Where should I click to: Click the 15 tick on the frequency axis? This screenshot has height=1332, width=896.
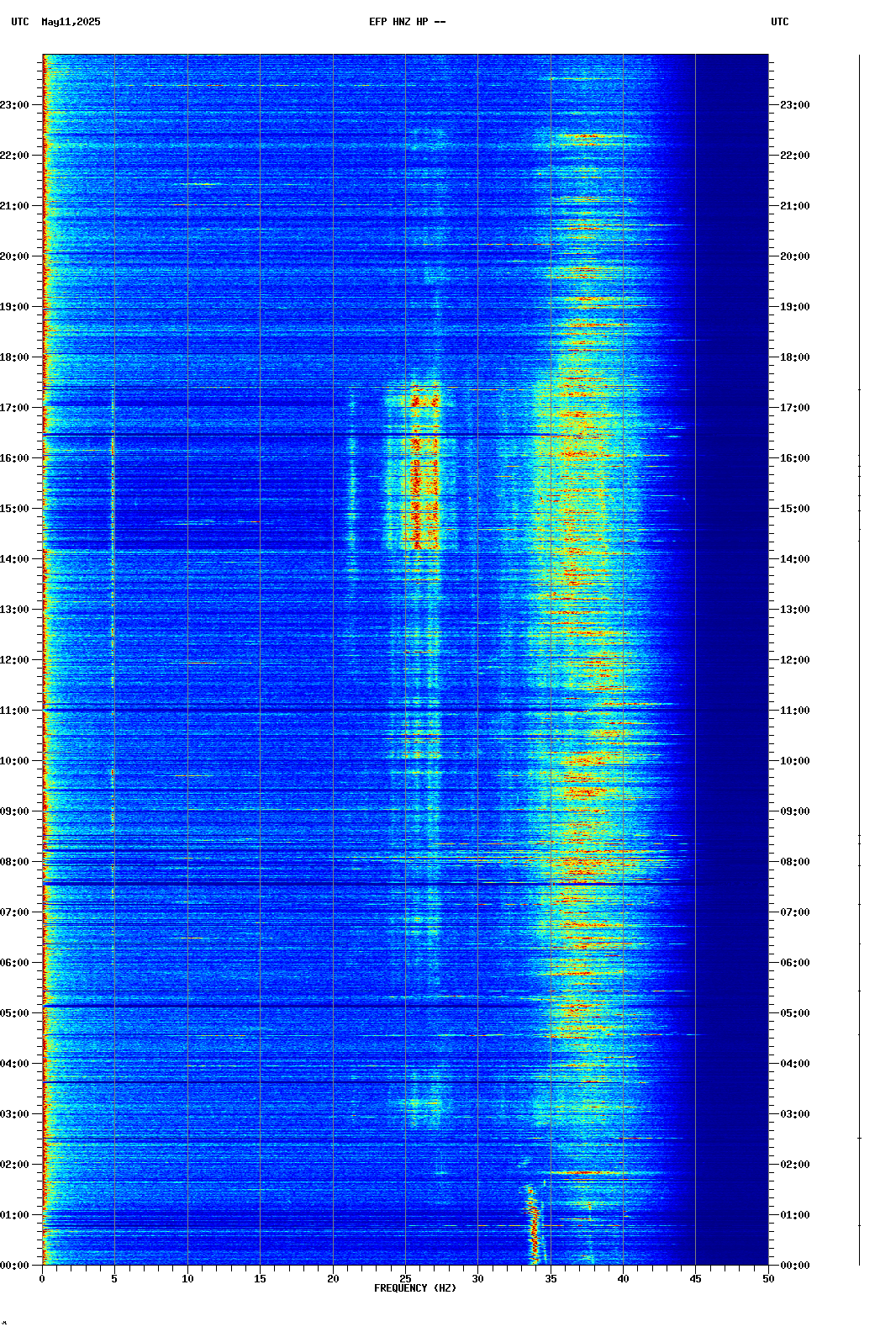pyautogui.click(x=260, y=1279)
